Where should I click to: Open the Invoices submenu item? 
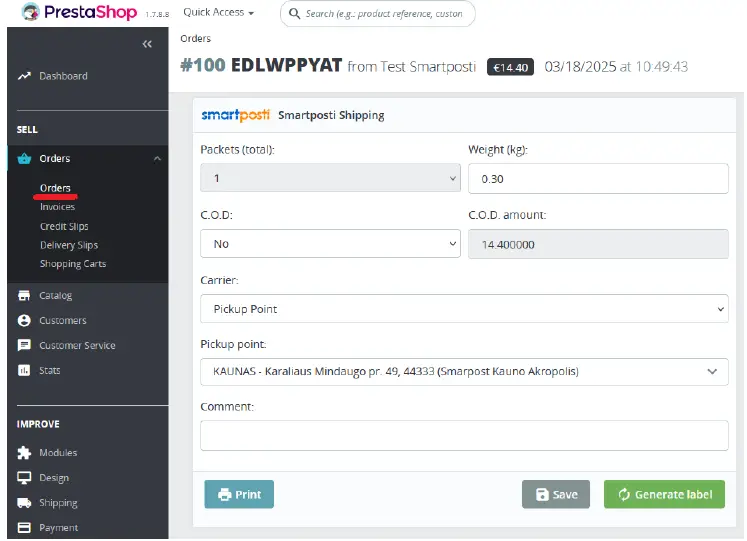point(57,207)
